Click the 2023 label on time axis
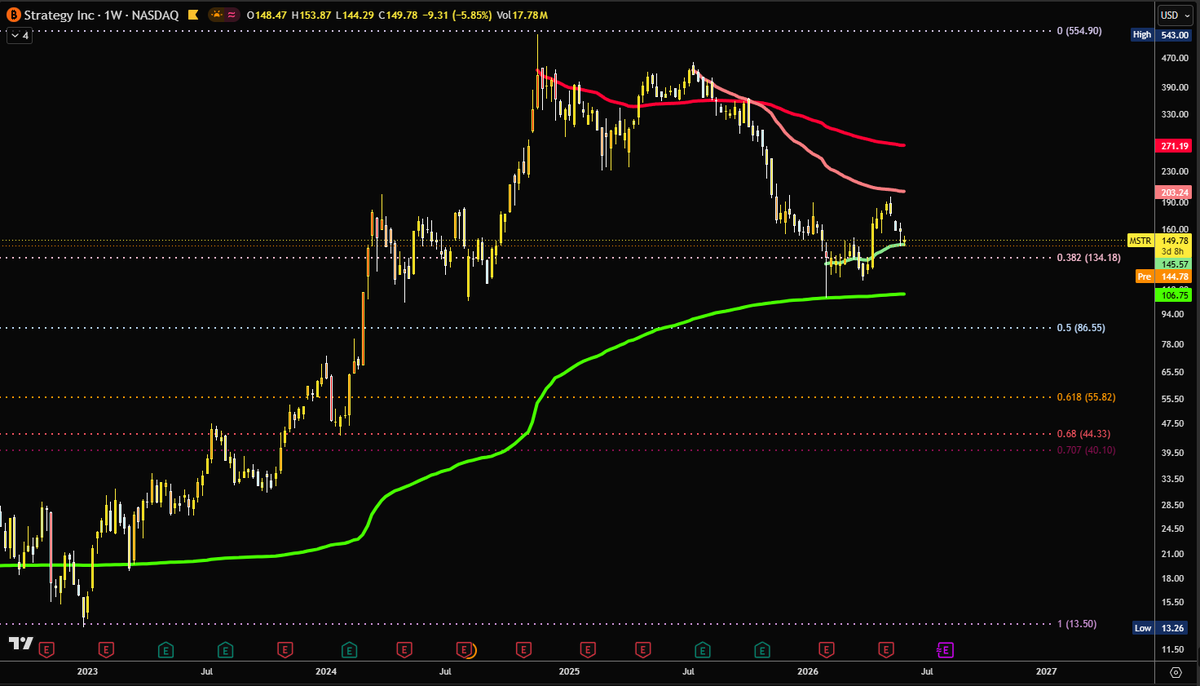 (x=87, y=673)
